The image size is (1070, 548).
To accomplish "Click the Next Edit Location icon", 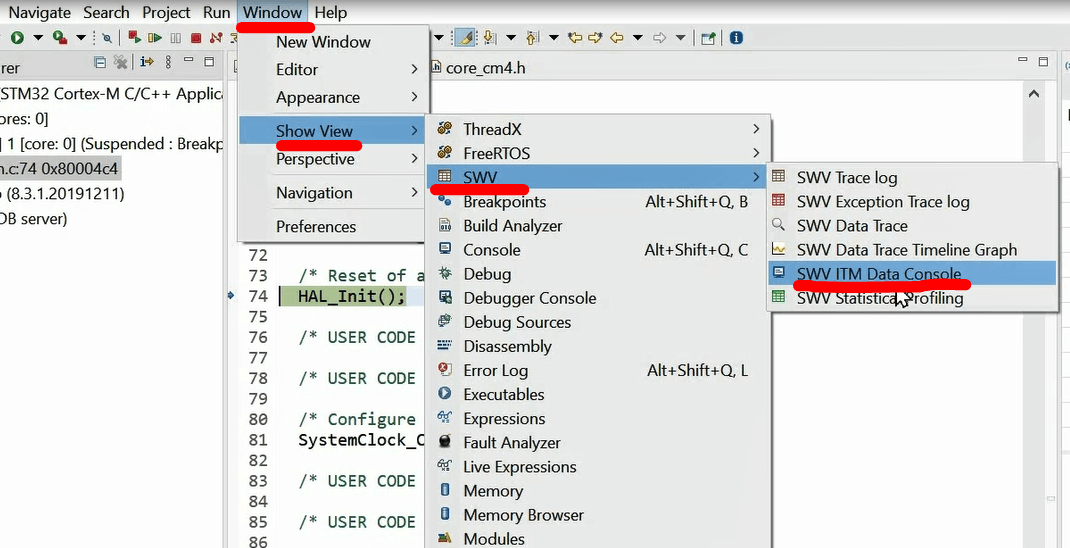I will [x=596, y=38].
